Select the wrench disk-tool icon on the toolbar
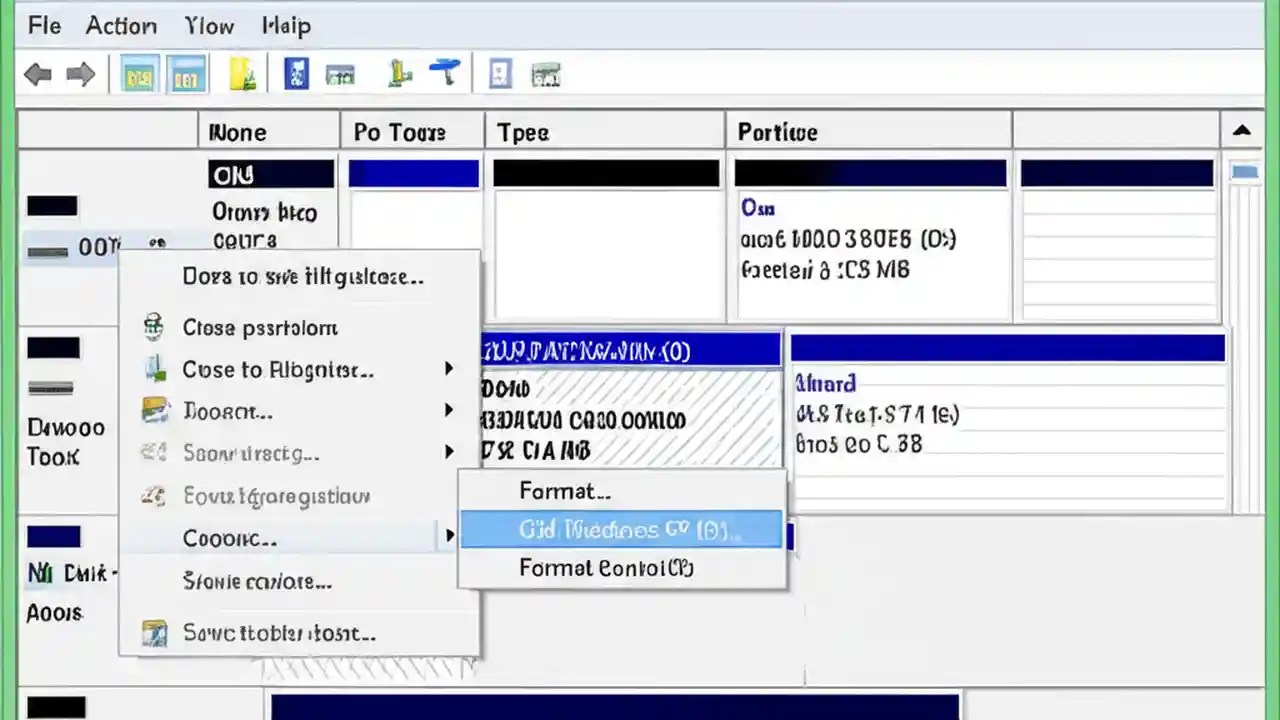Viewport: 1280px width, 720px height. click(443, 72)
